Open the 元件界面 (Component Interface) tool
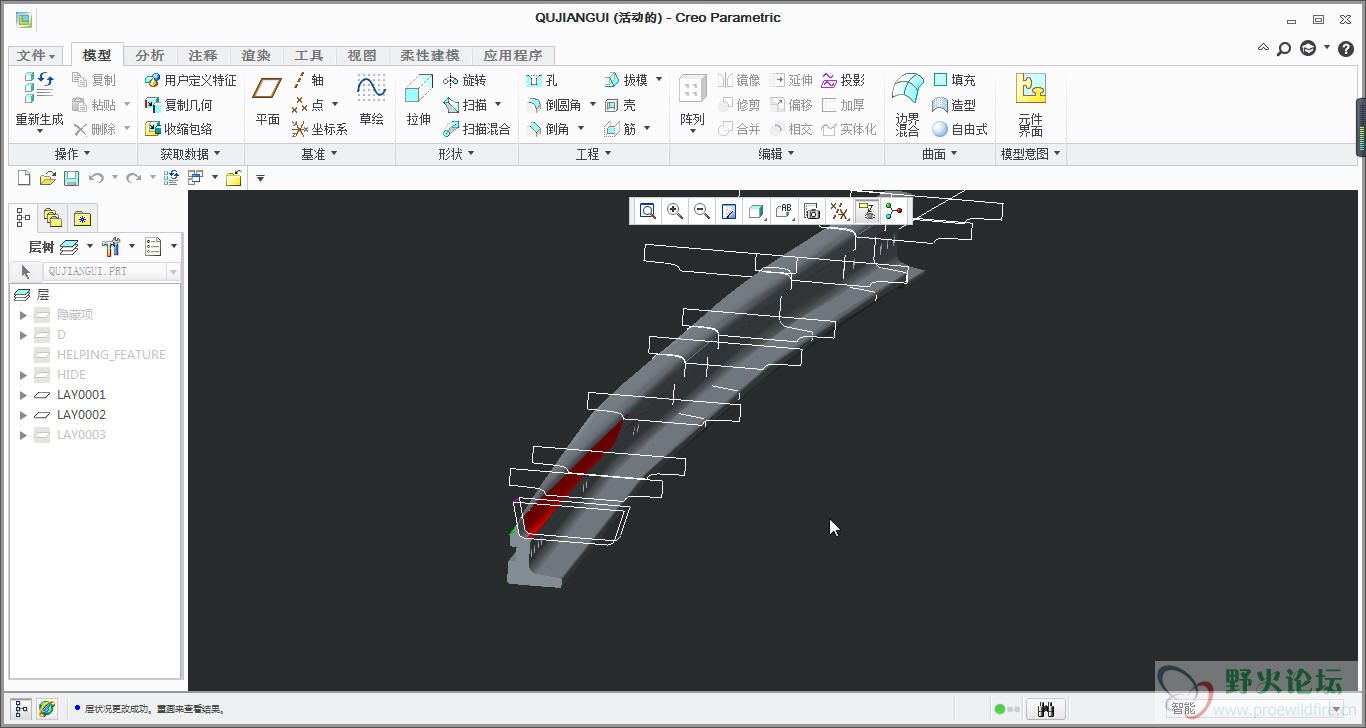1366x728 pixels. point(1031,104)
